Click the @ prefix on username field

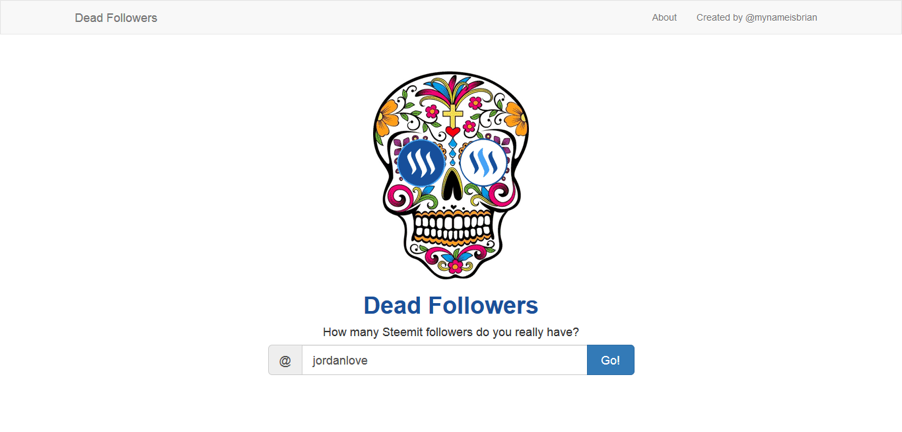tap(285, 360)
